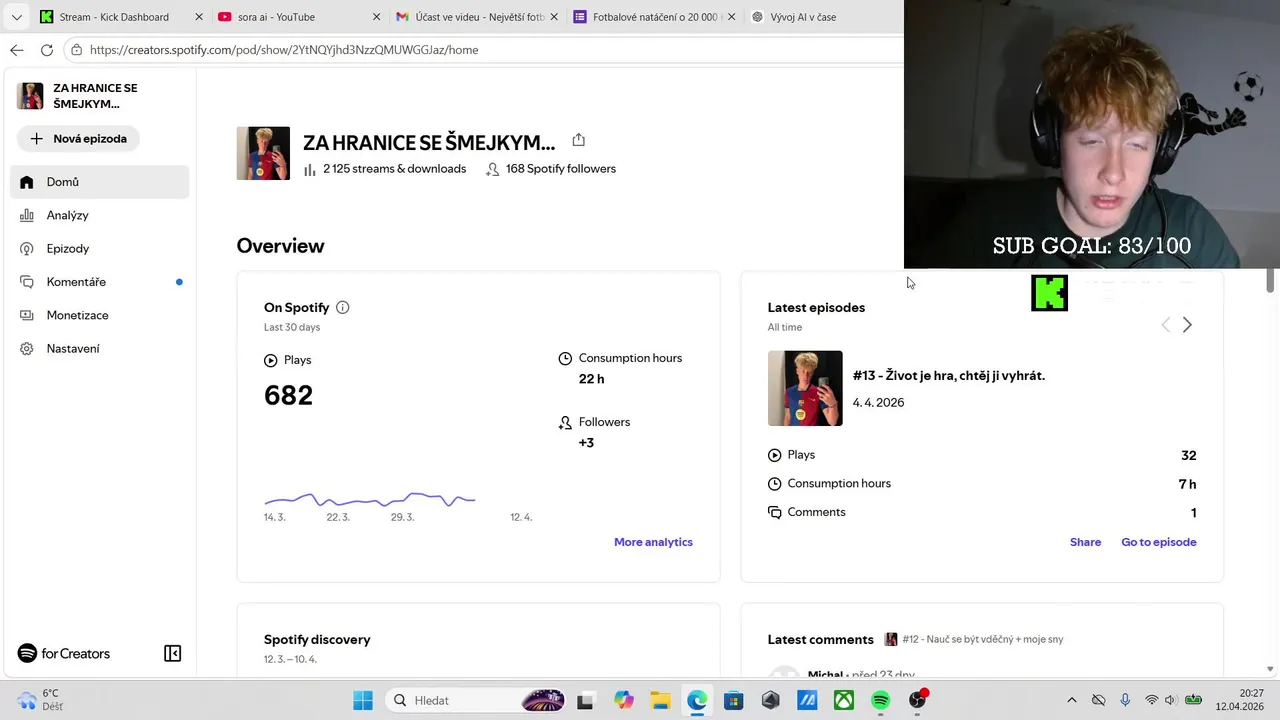
Task: Open Spotify from the taskbar
Action: coord(880,700)
